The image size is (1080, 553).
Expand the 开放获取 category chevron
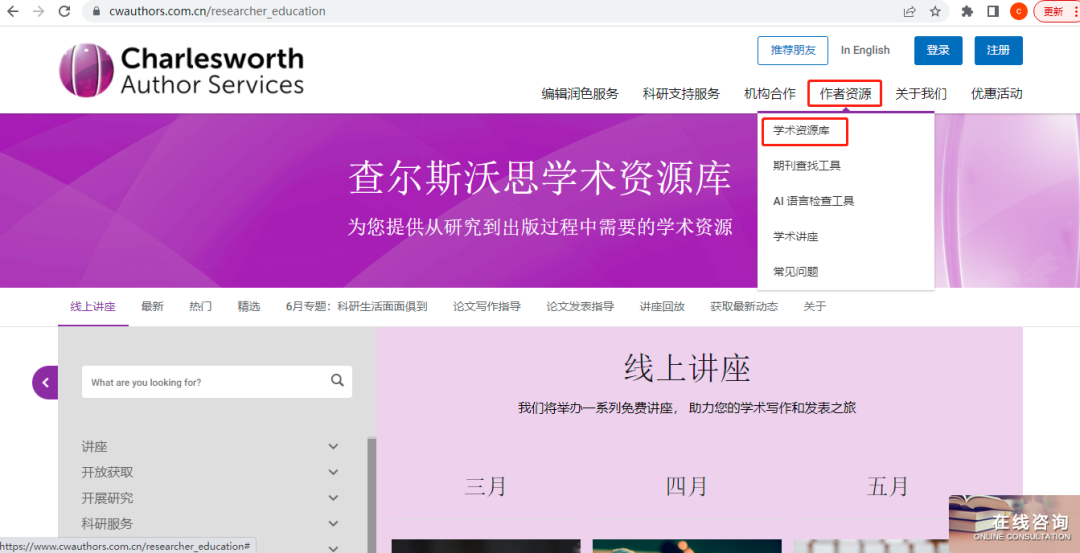pos(333,472)
